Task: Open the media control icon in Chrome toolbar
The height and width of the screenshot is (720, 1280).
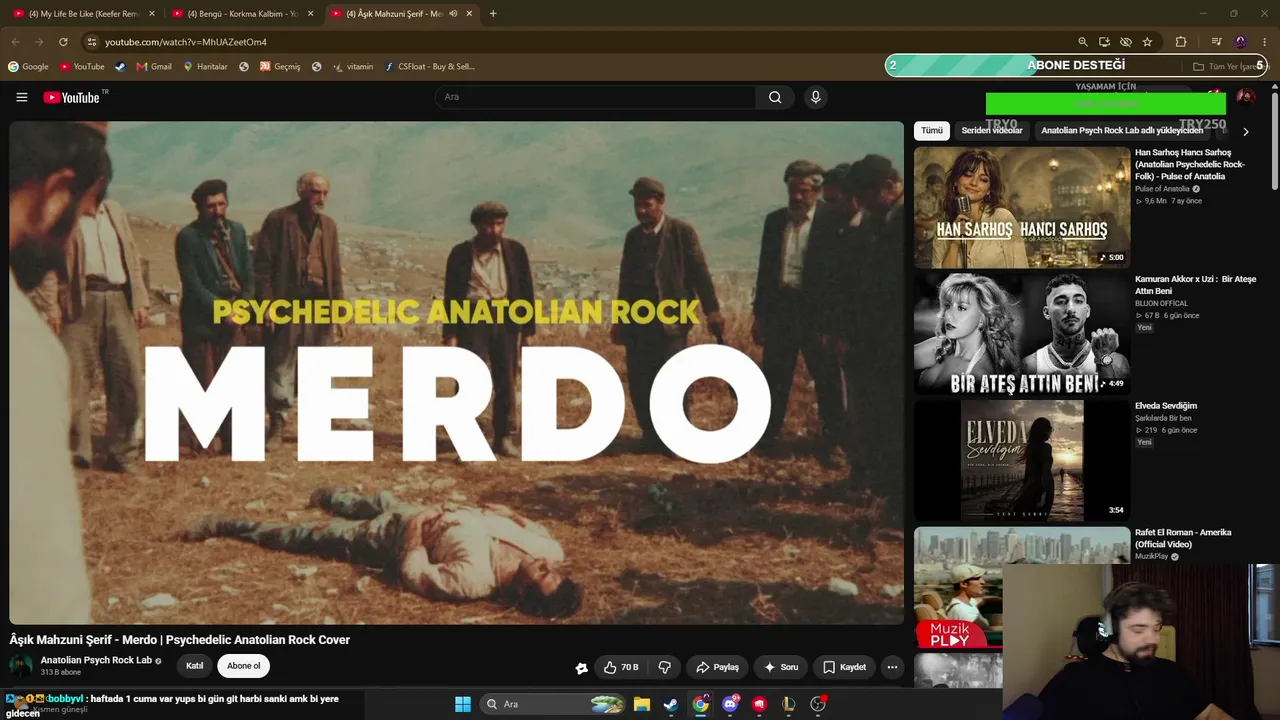Action: tap(1217, 42)
